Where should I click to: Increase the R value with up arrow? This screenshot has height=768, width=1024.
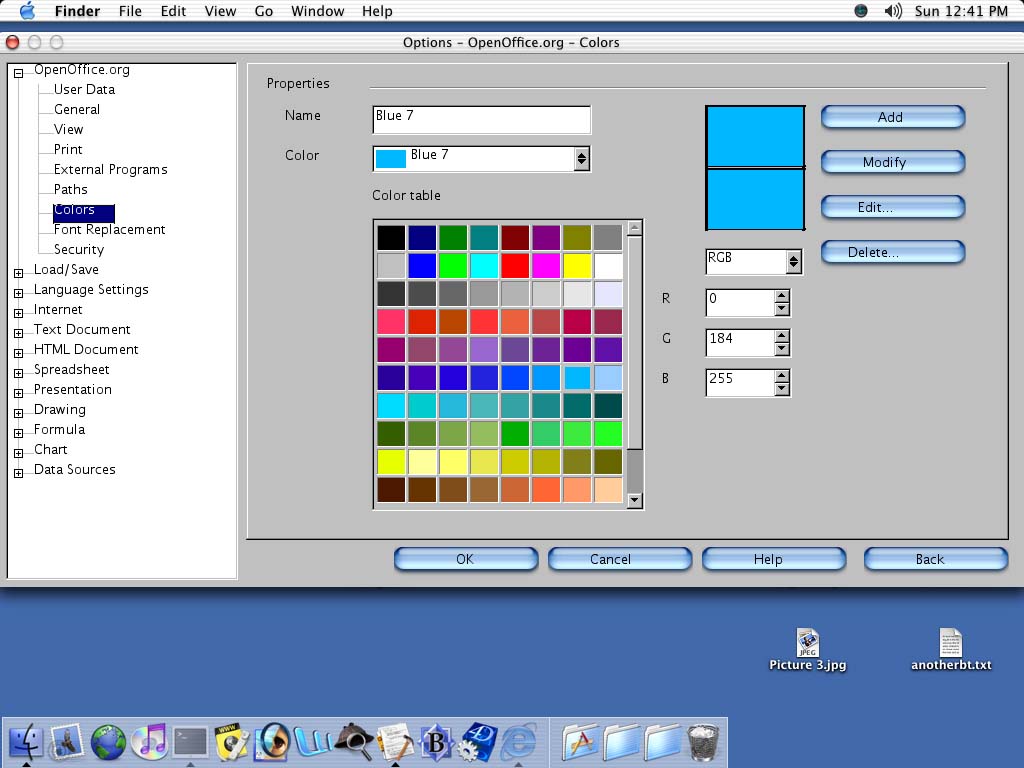782,296
